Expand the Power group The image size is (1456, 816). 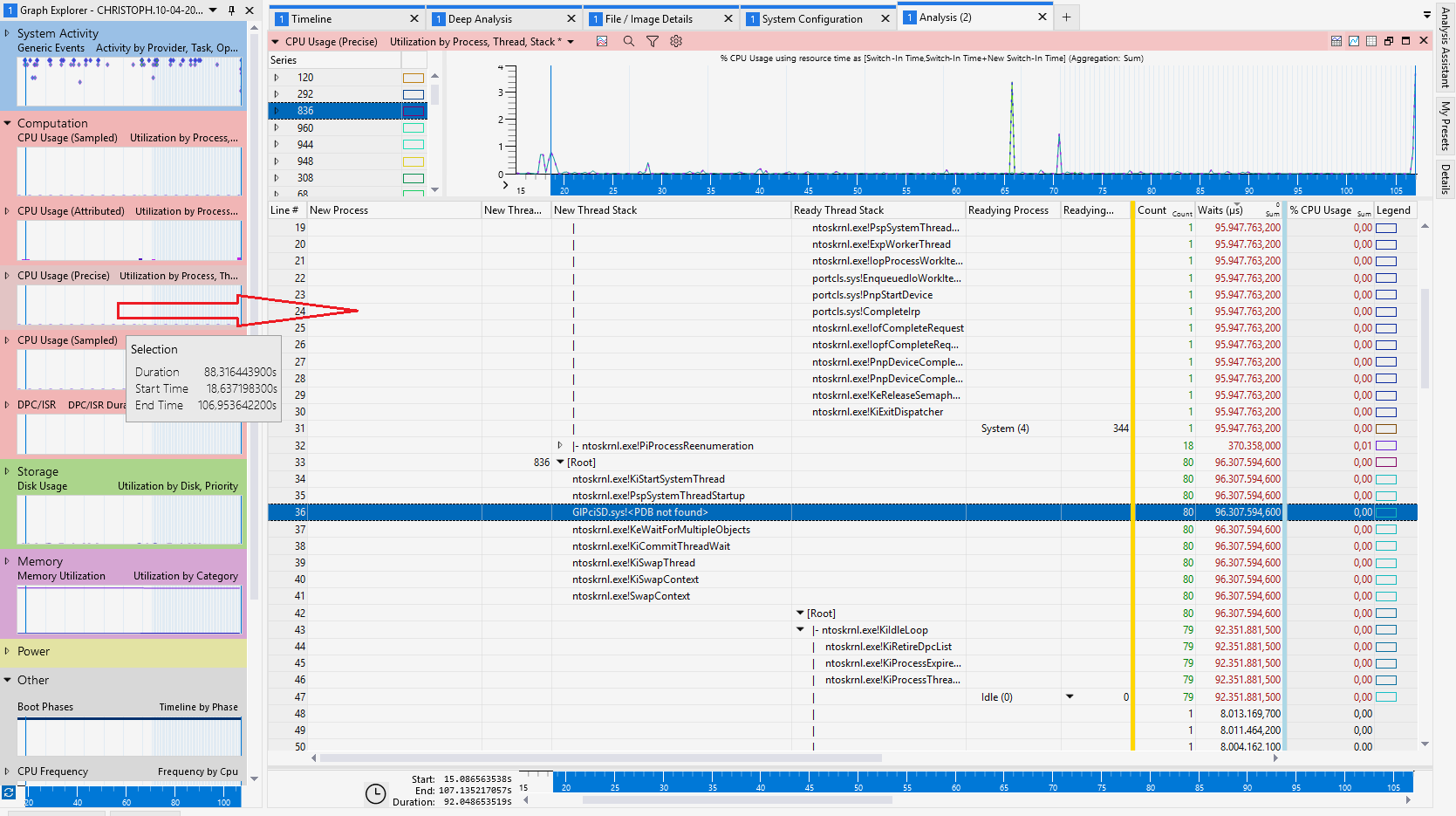click(7, 651)
